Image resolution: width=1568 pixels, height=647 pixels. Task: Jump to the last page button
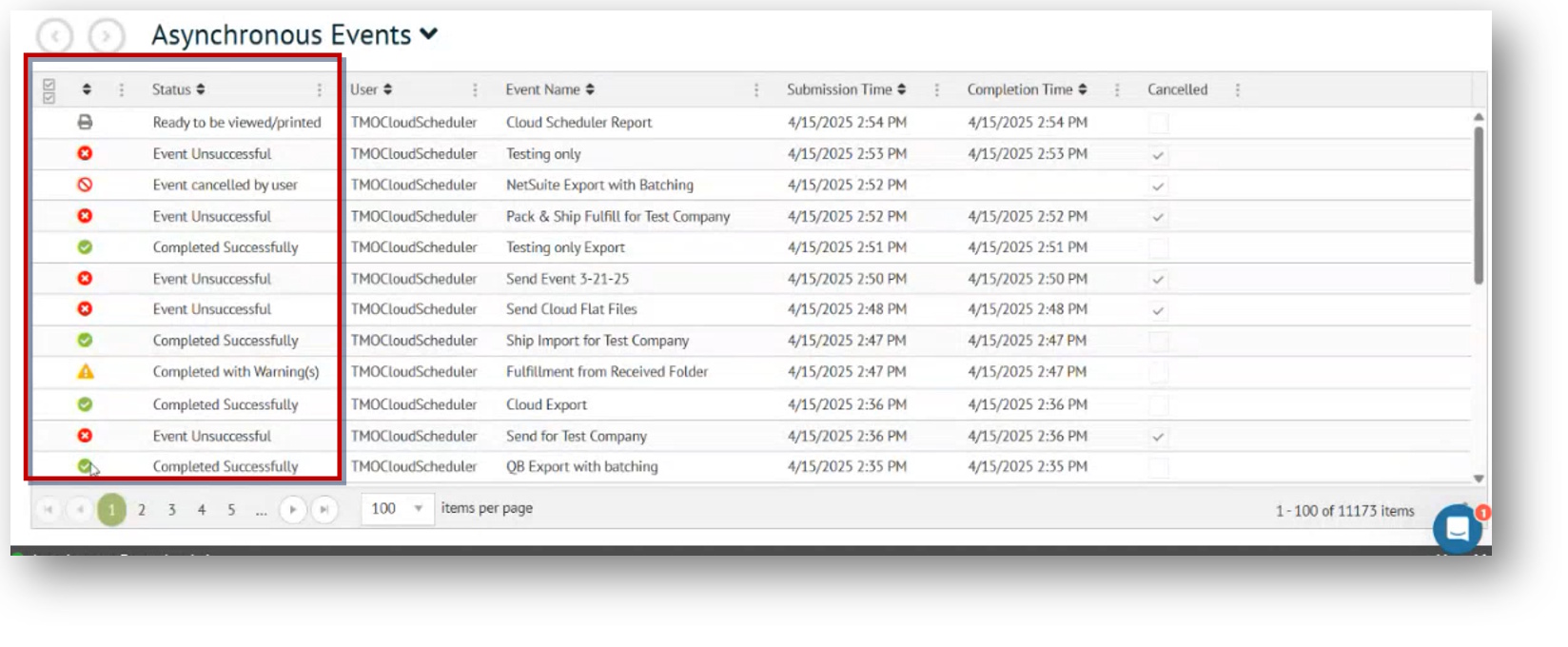(324, 510)
